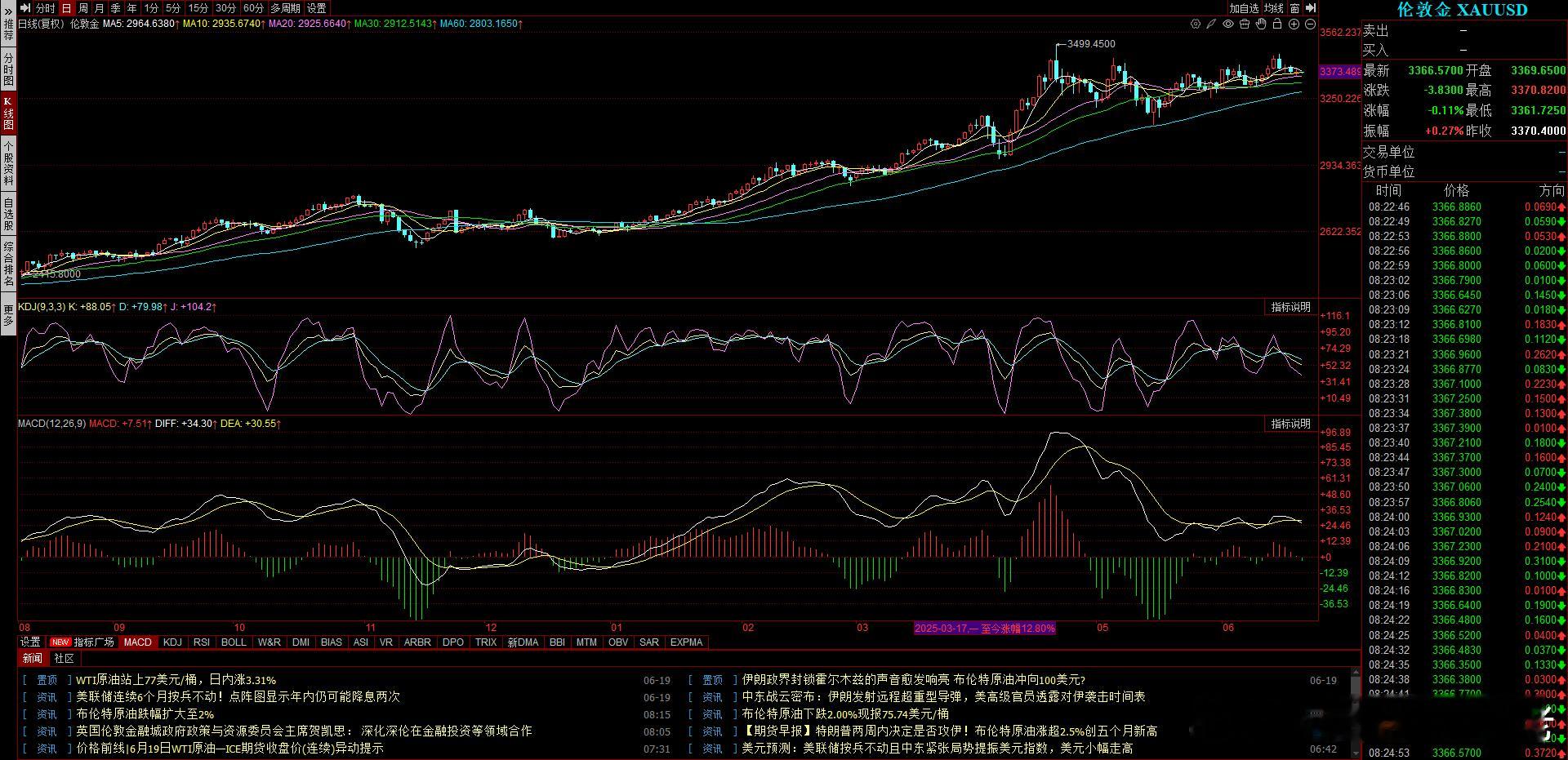The height and width of the screenshot is (760, 1568).
Task: Open chart settings gear icon
Action: (x=1196, y=24)
